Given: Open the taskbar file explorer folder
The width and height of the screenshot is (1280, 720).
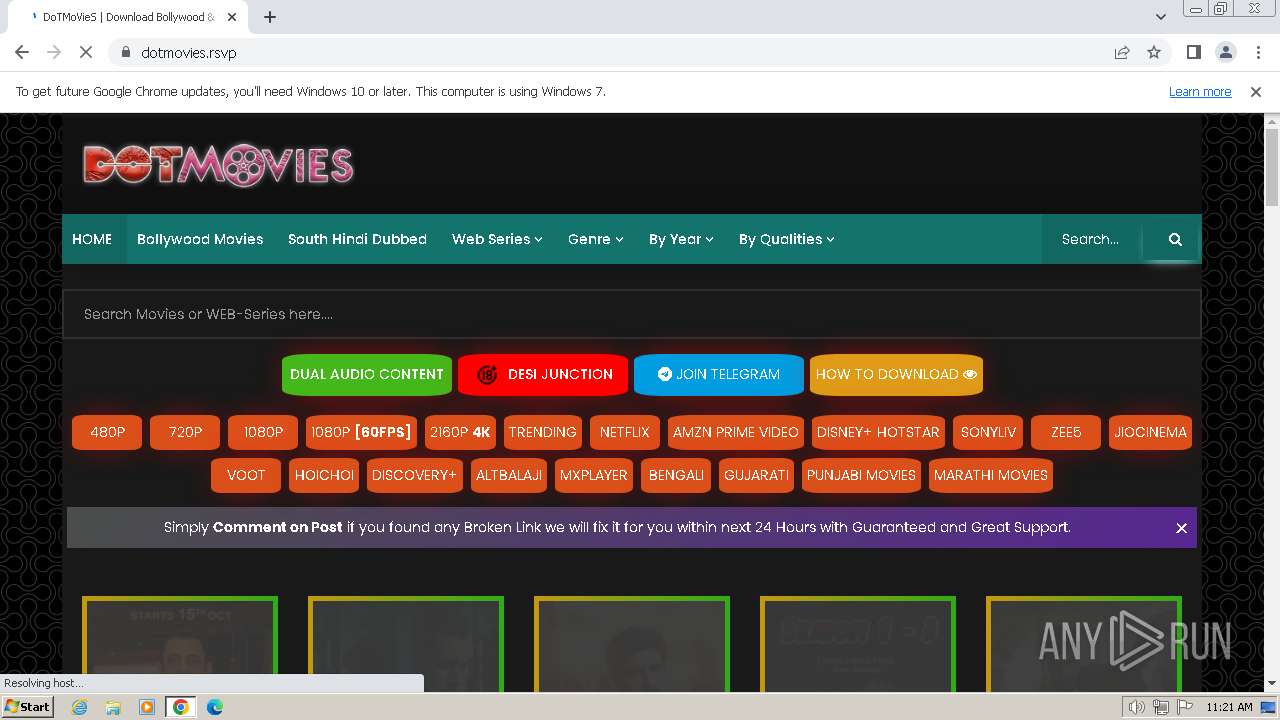Looking at the screenshot, I should (113, 707).
